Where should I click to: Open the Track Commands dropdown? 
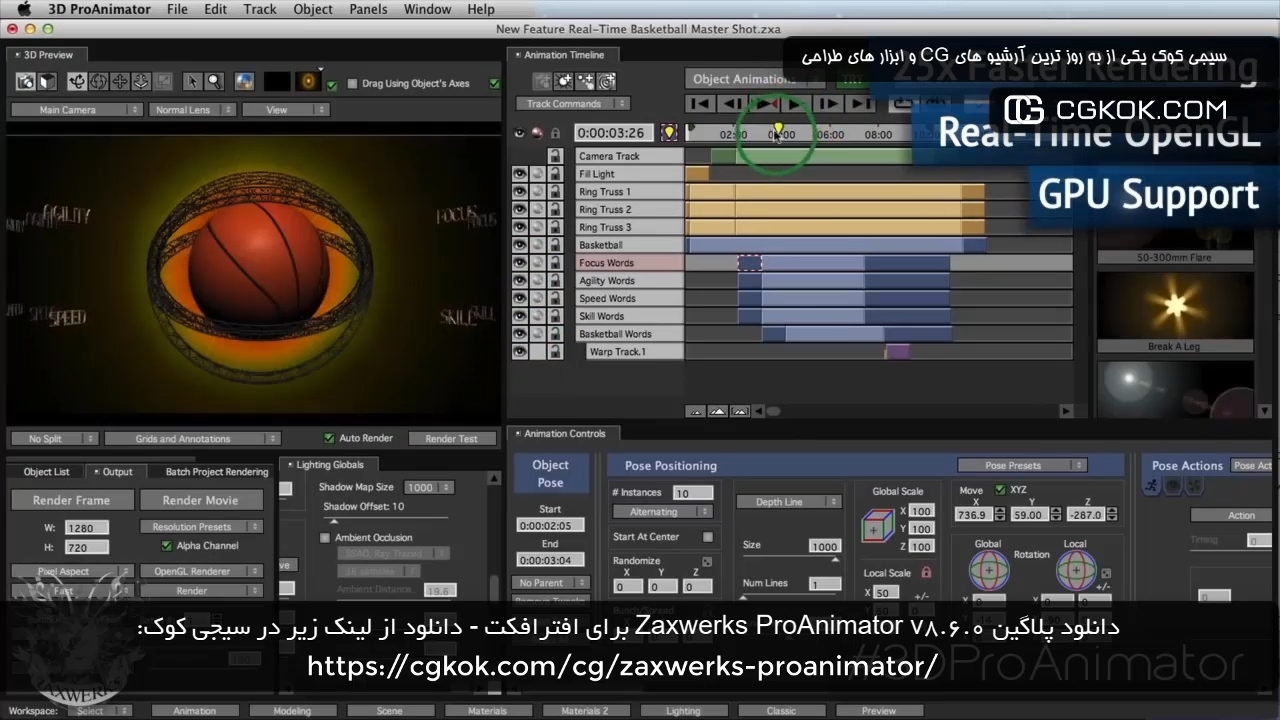[571, 104]
